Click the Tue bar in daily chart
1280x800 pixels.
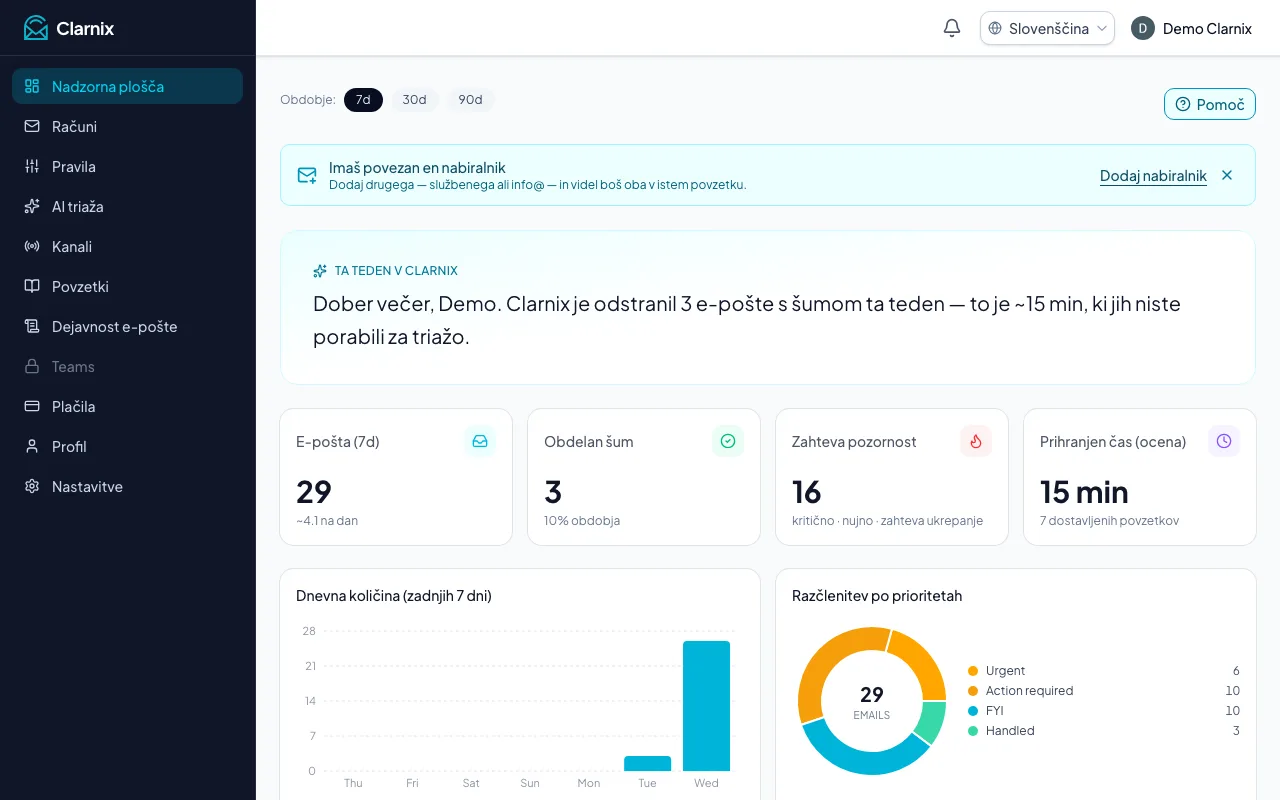coord(647,764)
